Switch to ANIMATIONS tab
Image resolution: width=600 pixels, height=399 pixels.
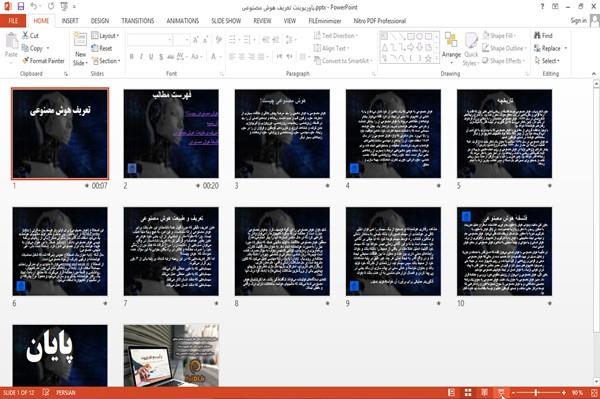[x=183, y=21]
